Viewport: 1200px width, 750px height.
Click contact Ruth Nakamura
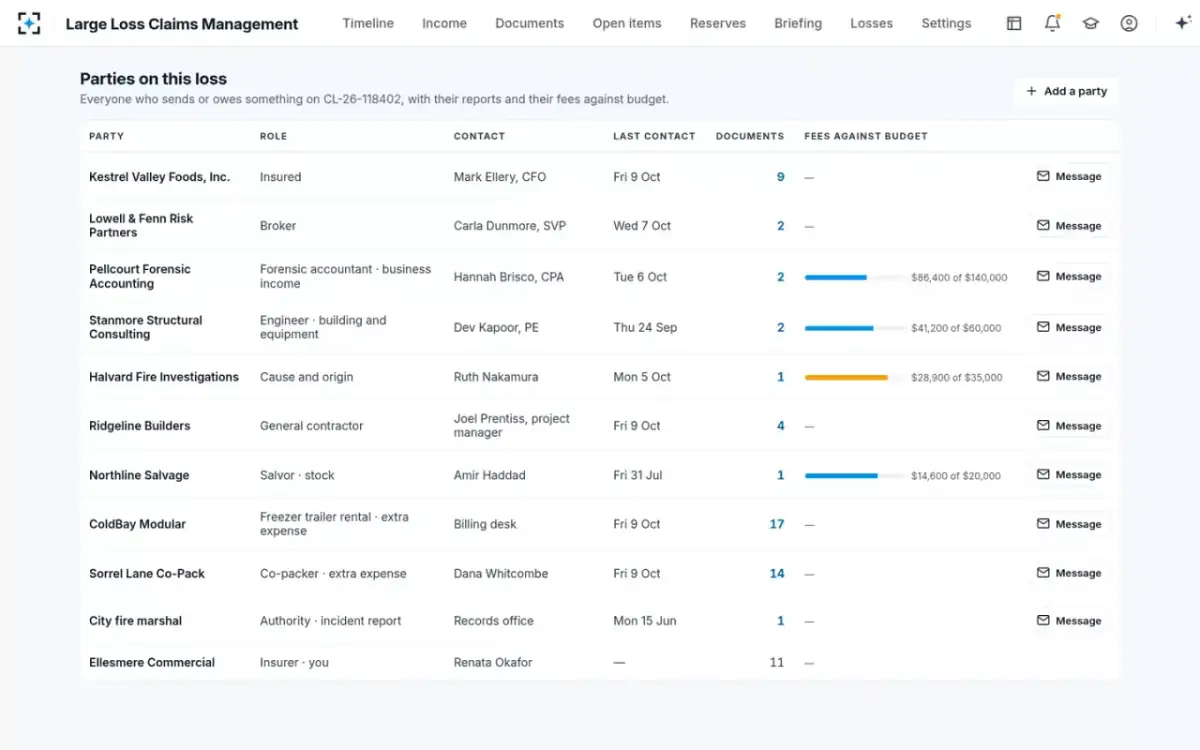pyautogui.click(x=496, y=377)
